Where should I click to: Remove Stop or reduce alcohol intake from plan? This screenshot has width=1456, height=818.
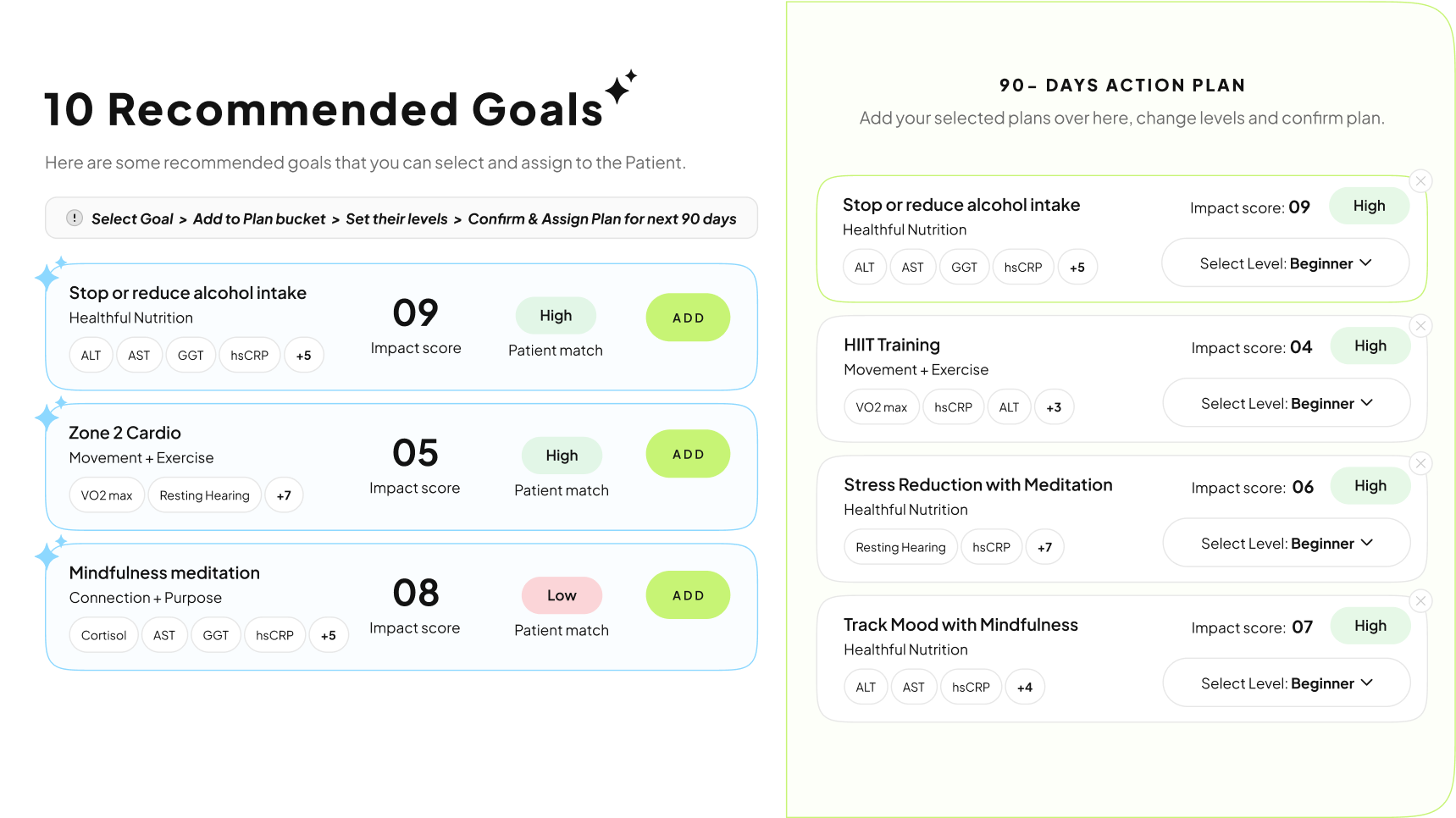coord(1420,181)
